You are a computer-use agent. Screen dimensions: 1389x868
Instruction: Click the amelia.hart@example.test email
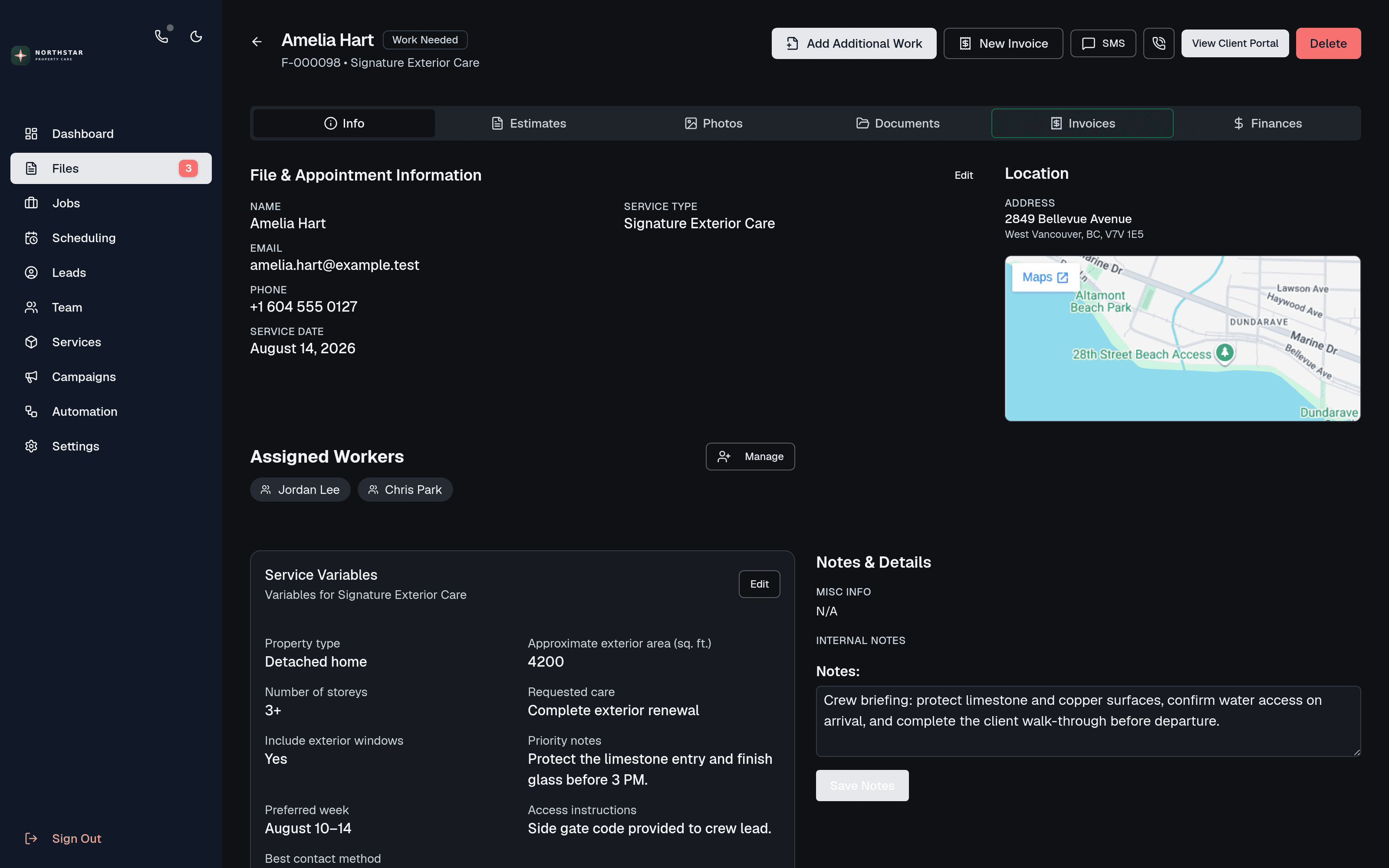[335, 265]
